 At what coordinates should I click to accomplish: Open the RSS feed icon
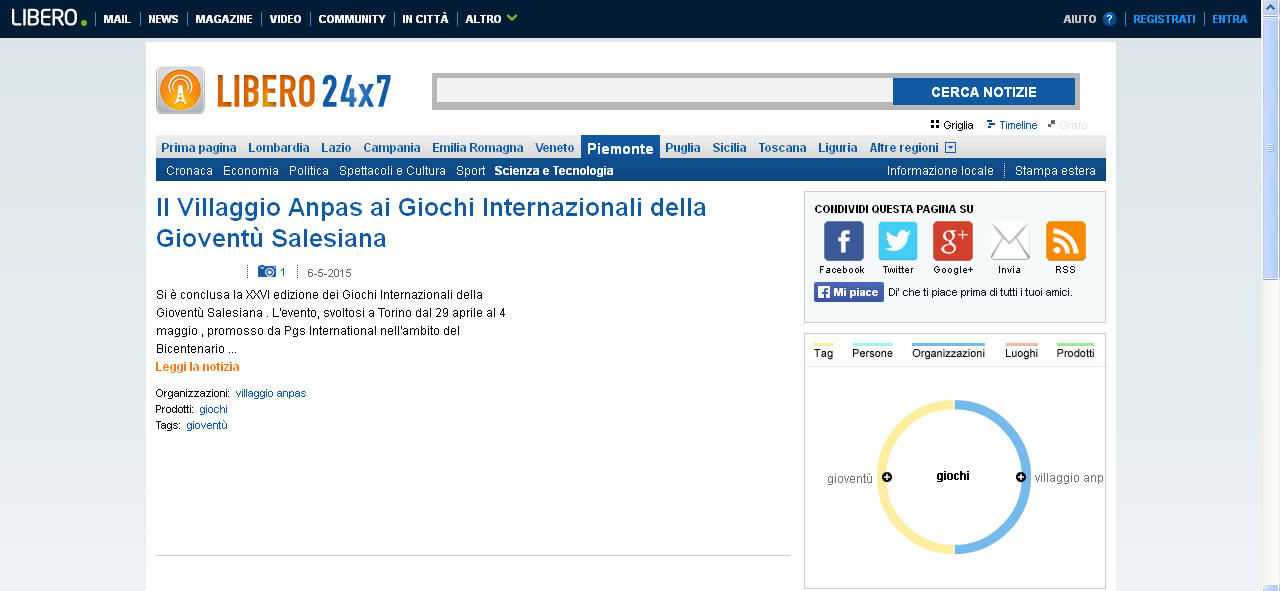point(1066,241)
